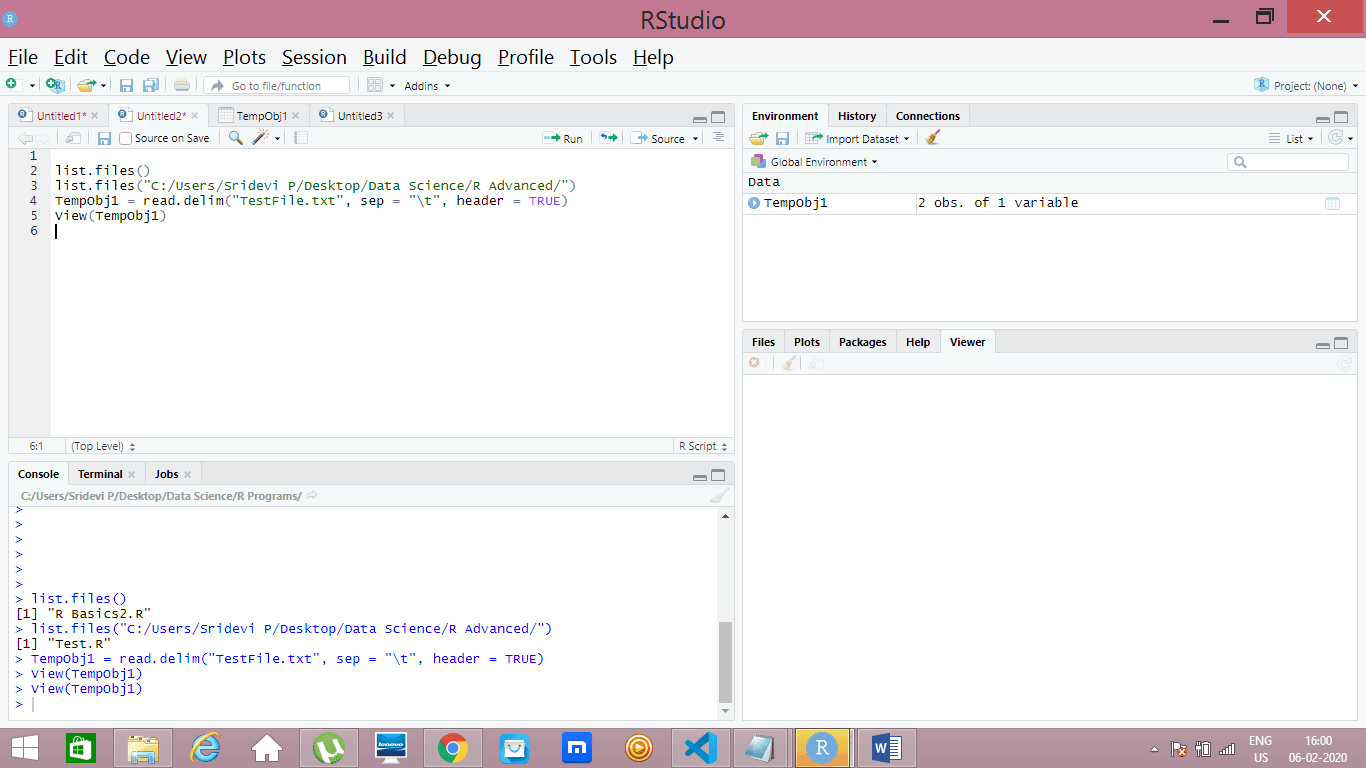The width and height of the screenshot is (1366, 768).
Task: Open the Plots tab
Action: pyautogui.click(x=807, y=342)
